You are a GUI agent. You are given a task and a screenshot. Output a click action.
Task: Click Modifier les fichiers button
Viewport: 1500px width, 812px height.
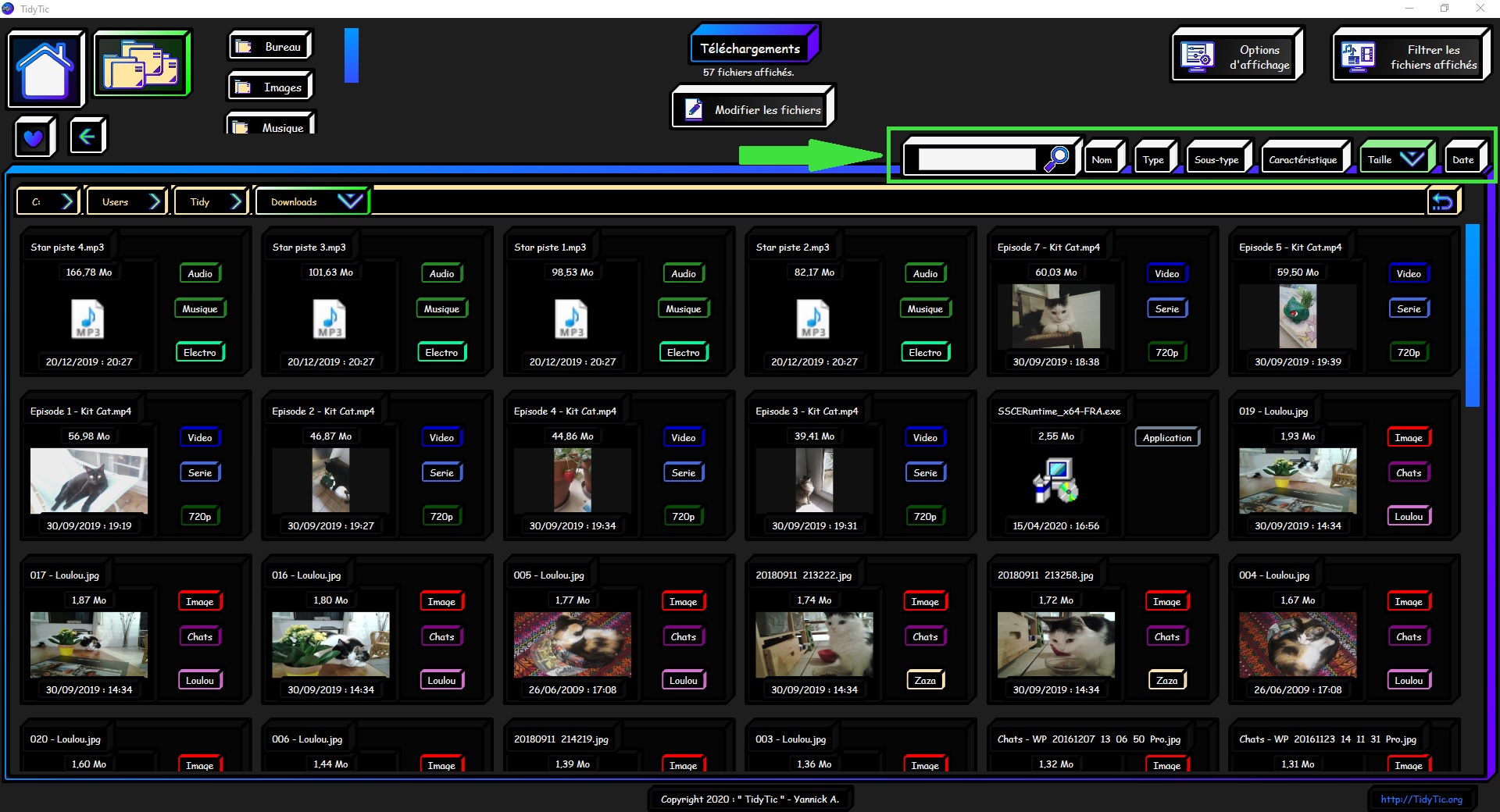[752, 109]
